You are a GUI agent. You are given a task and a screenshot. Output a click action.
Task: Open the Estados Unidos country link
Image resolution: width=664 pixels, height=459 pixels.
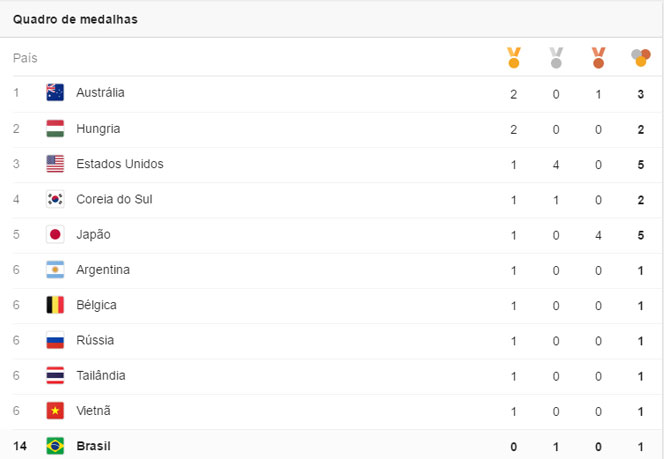[119, 164]
